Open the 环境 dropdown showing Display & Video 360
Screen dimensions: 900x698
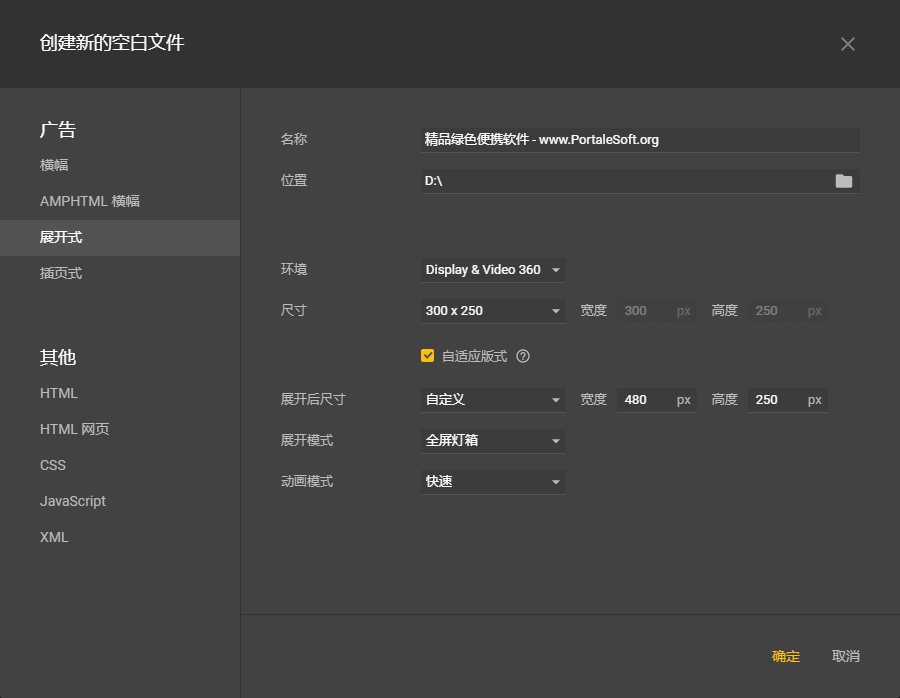point(493,269)
